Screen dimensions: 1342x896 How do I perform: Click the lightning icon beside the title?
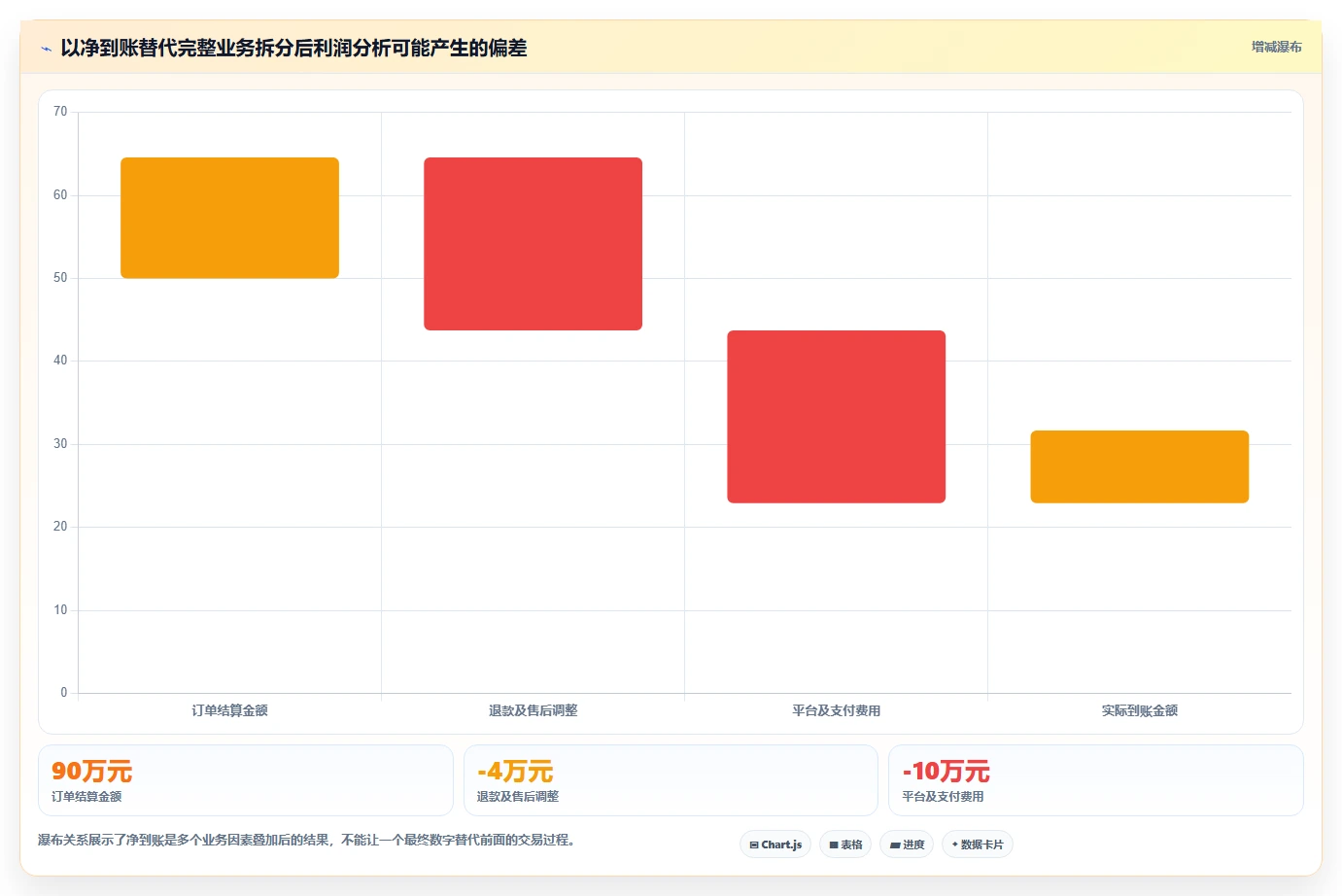(x=46, y=49)
